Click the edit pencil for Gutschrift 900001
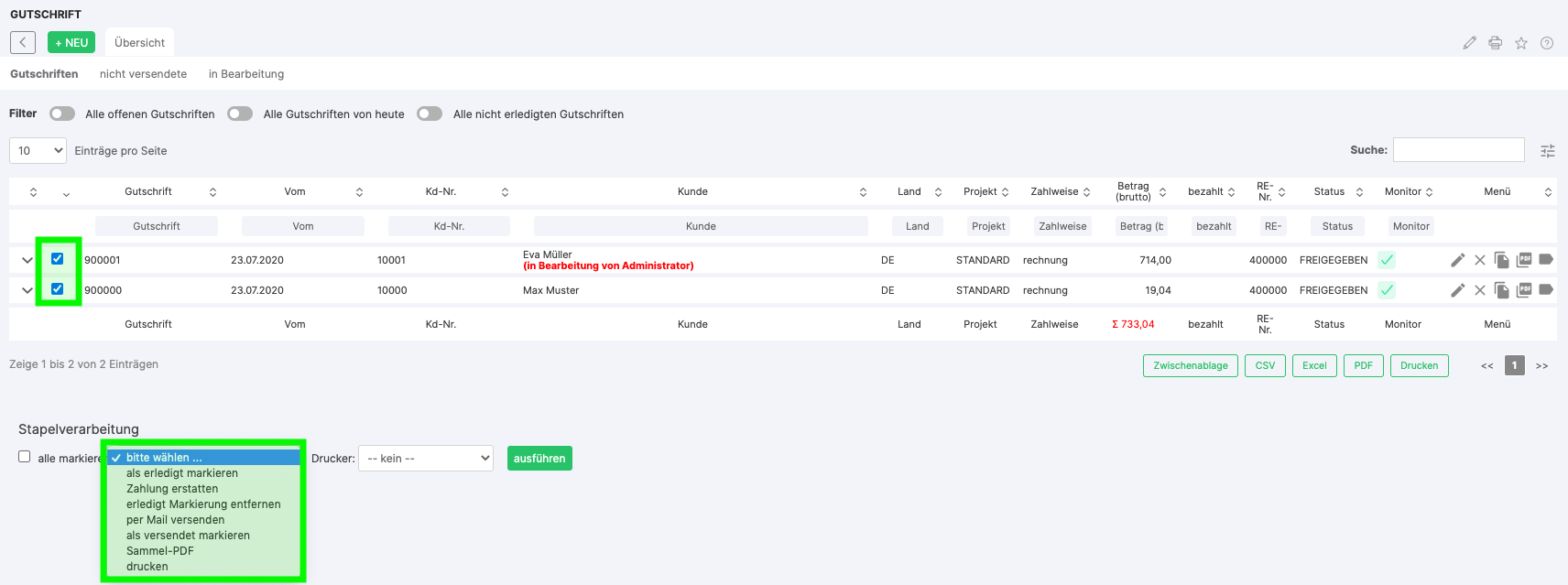This screenshot has width=1568, height=585. pos(1457,260)
